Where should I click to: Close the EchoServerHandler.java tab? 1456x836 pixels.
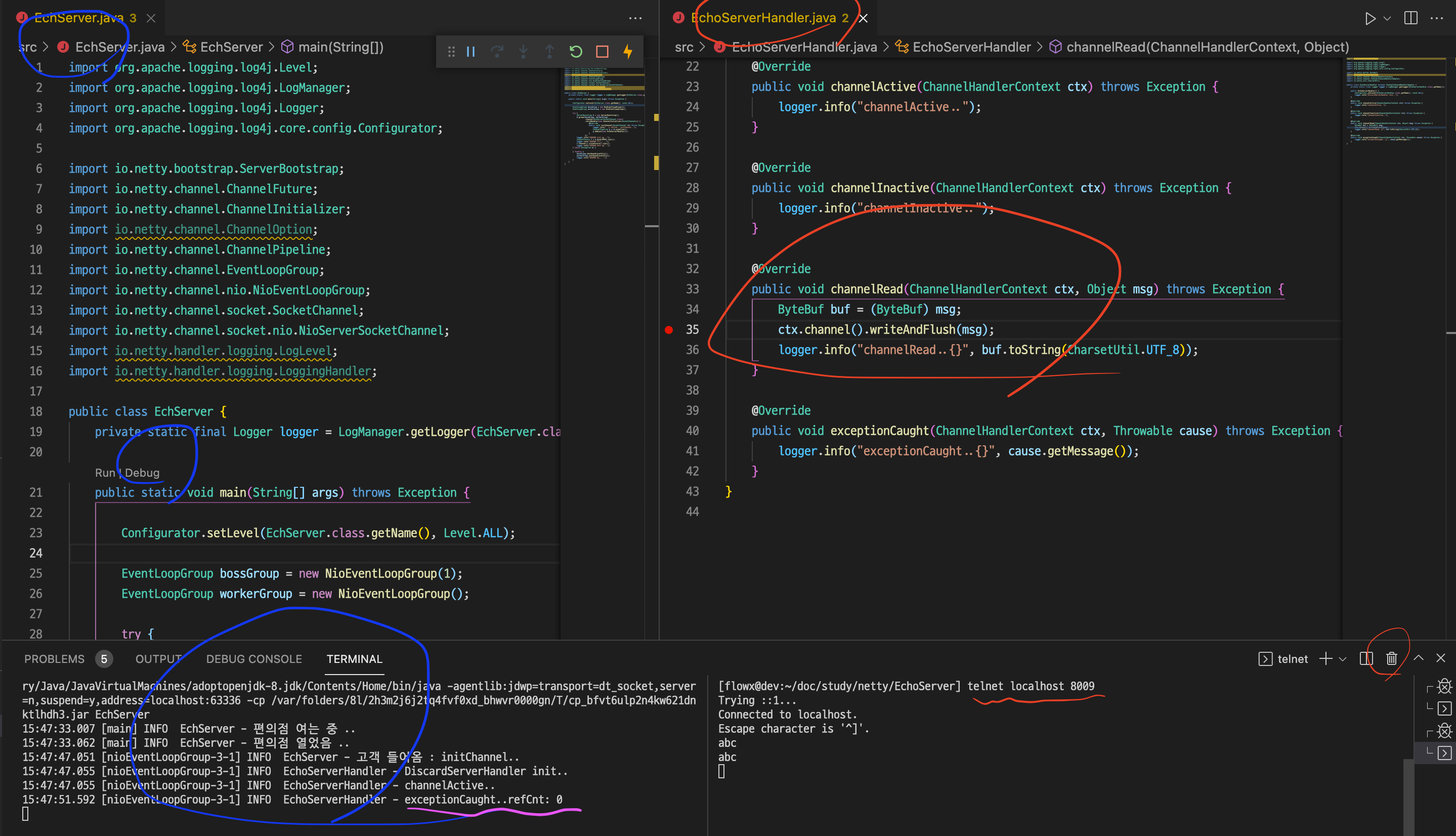pos(863,18)
